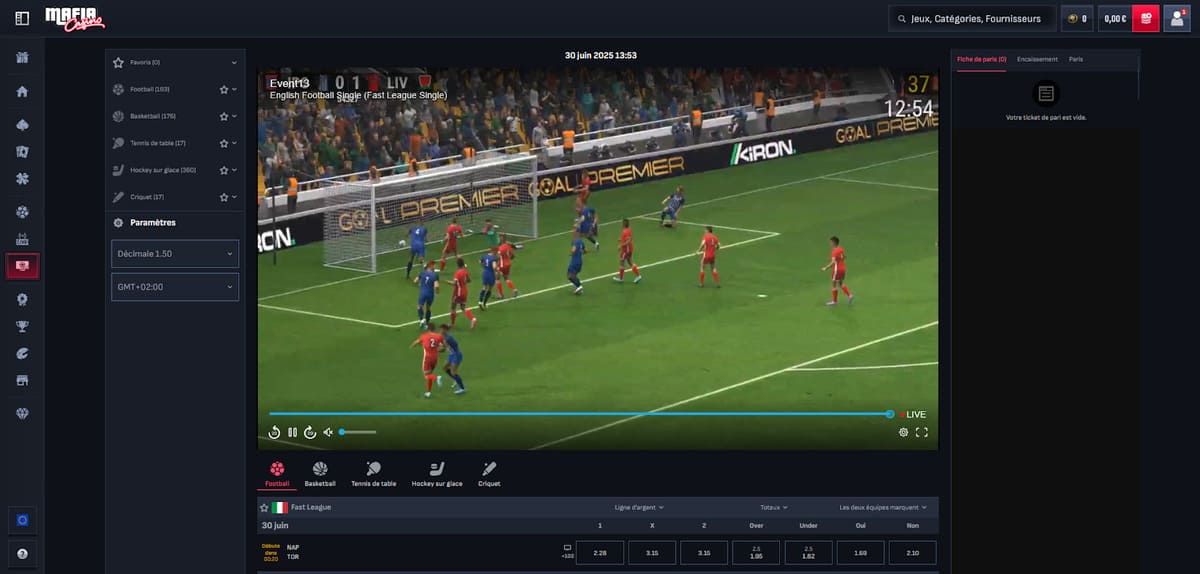Open the user profile icon with notification

pos(1177,18)
